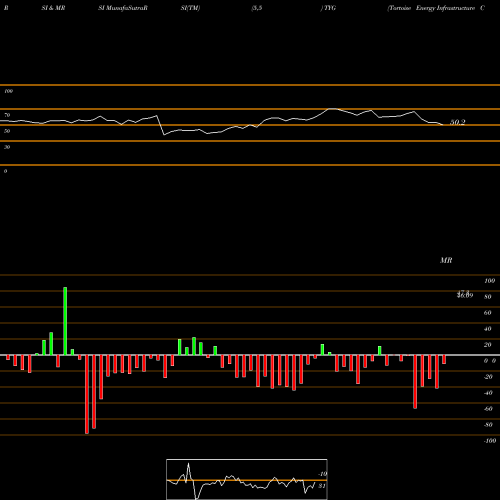Click 'Tortoise Energy Infrastructure' title text
This screenshot has height=500, width=500.
(x=432, y=8)
